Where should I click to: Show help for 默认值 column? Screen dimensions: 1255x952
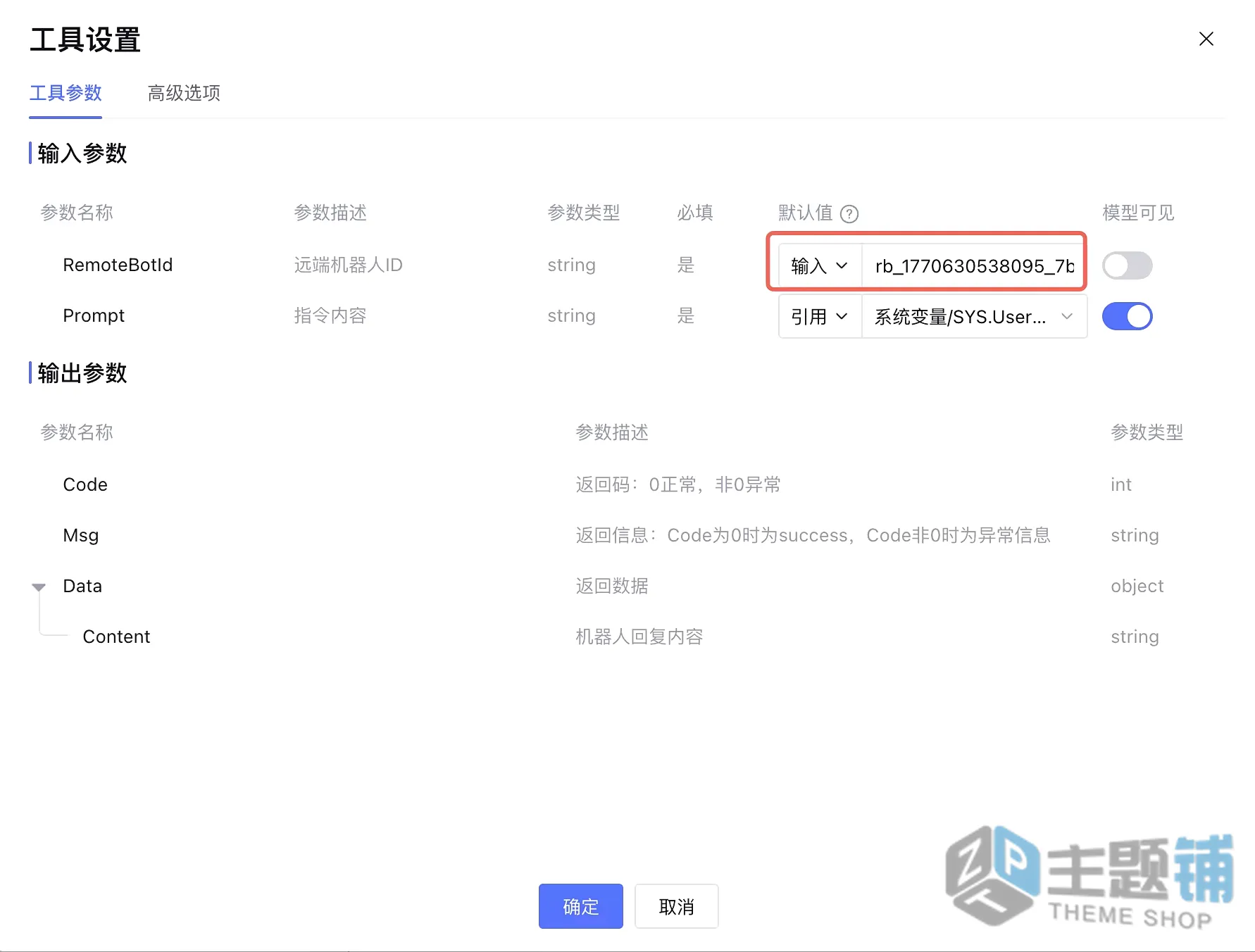click(849, 213)
